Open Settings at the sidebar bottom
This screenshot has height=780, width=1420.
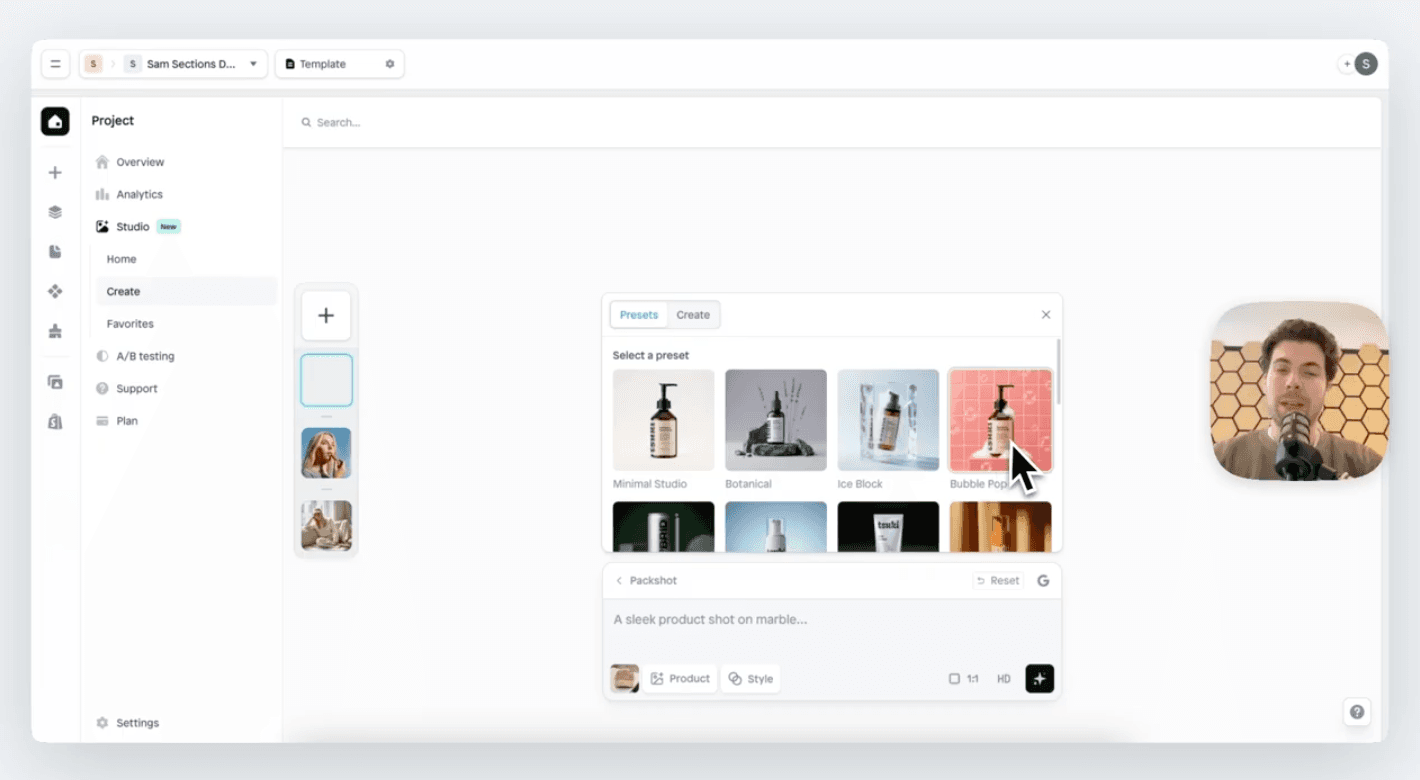[137, 723]
